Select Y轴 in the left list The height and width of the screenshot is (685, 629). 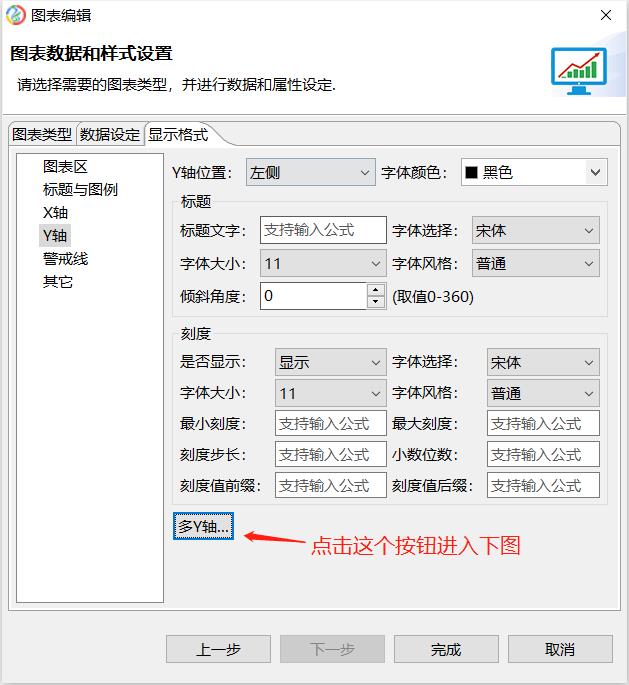(55, 235)
